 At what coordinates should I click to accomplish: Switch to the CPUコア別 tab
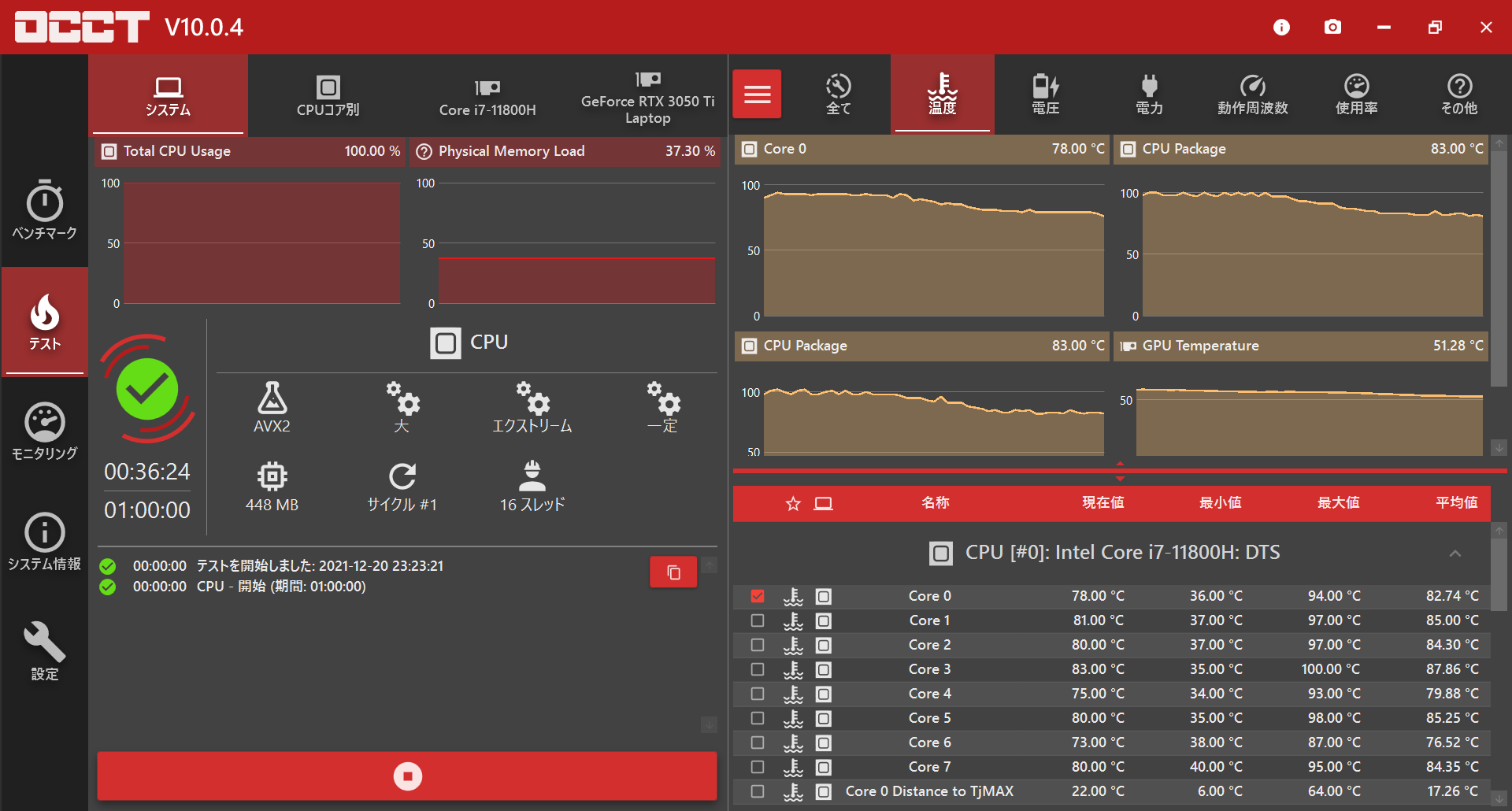(x=328, y=95)
